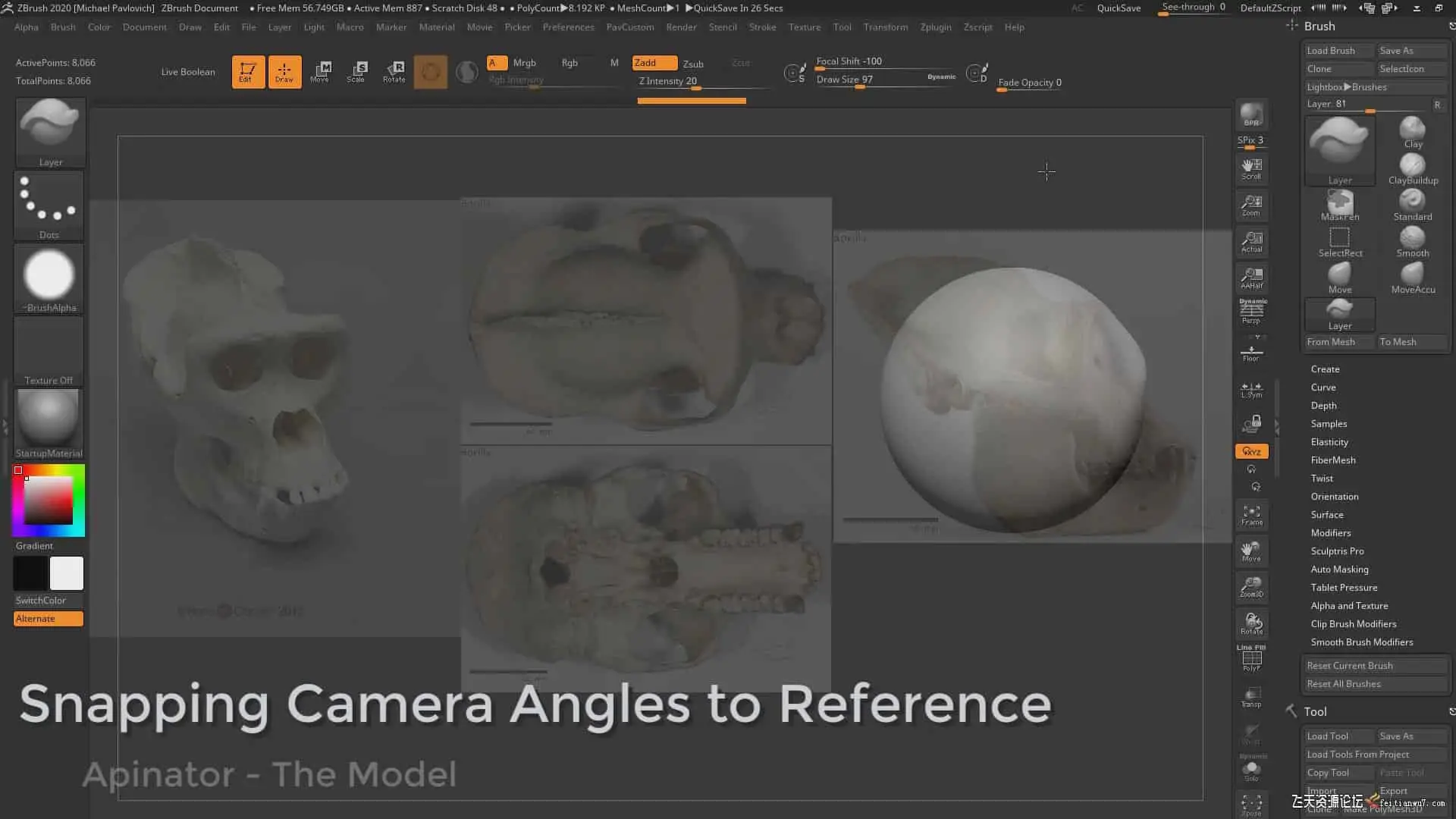
Task: Toggle the PolyF line fill icon
Action: [1251, 658]
